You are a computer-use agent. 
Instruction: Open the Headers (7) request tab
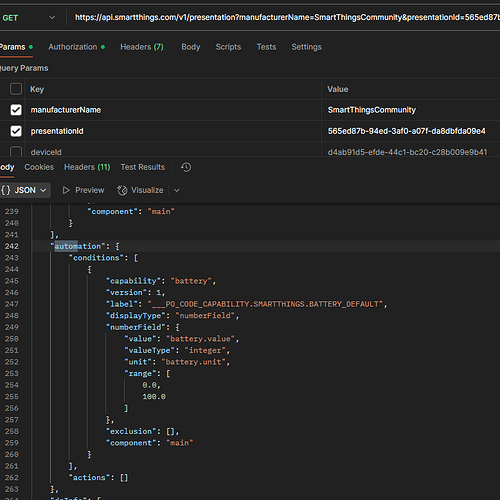pyautogui.click(x=142, y=47)
